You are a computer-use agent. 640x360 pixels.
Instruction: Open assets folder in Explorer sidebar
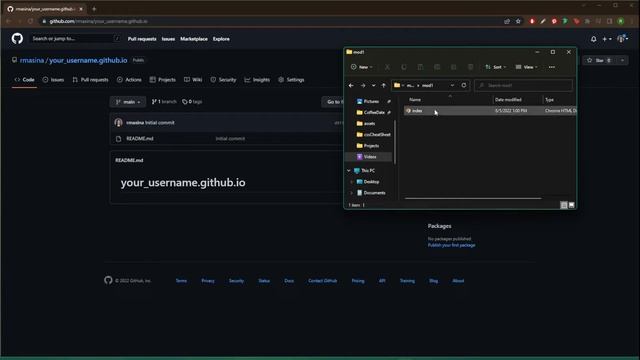pyautogui.click(x=369, y=123)
